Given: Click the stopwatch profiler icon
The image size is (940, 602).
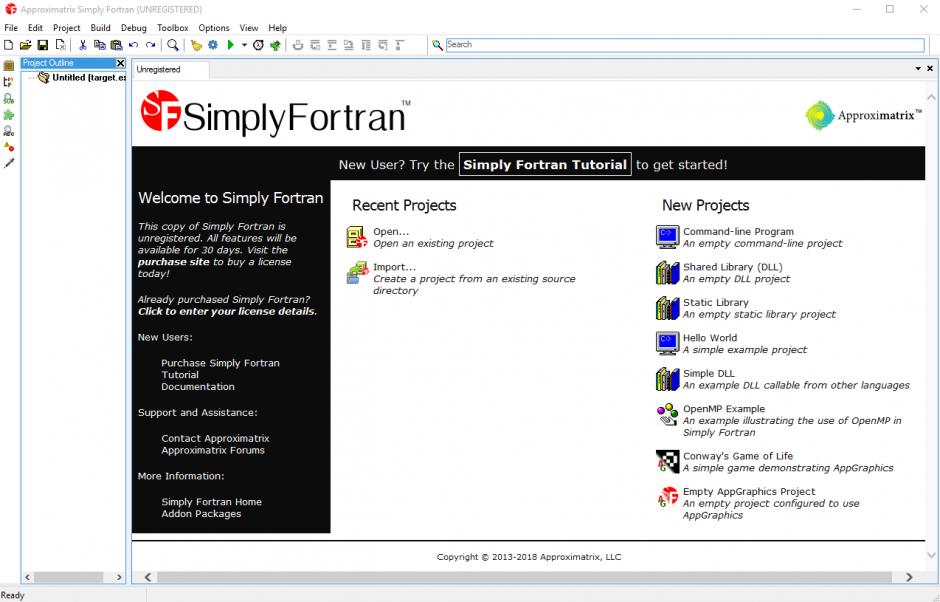Looking at the screenshot, I should point(258,45).
